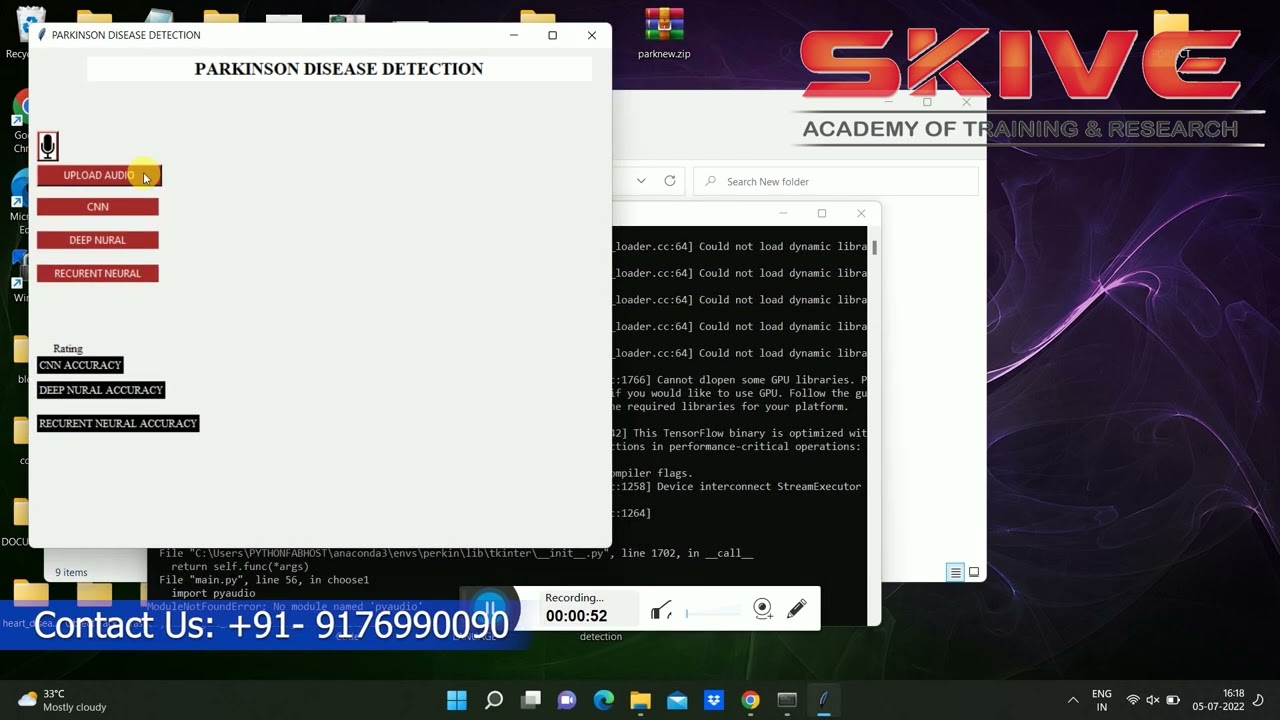Click the focus assist moon icon
Viewport: 1280px width, 720px height.
[x=1260, y=700]
